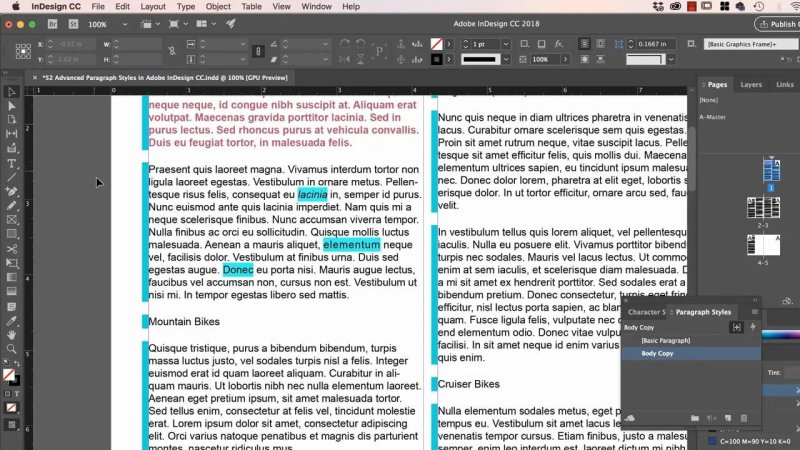Click the Quick Apply lightning icon
Screen dimensions: 800x450
[x=753, y=327]
